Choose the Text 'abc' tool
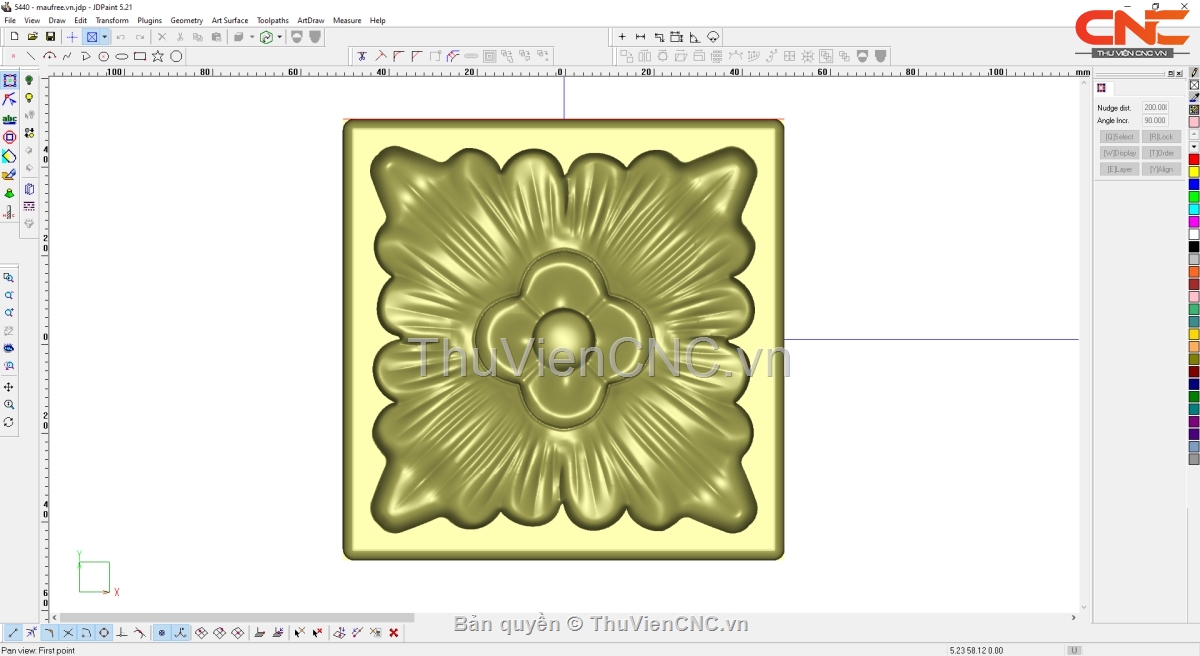The width and height of the screenshot is (1200, 656). [x=9, y=119]
